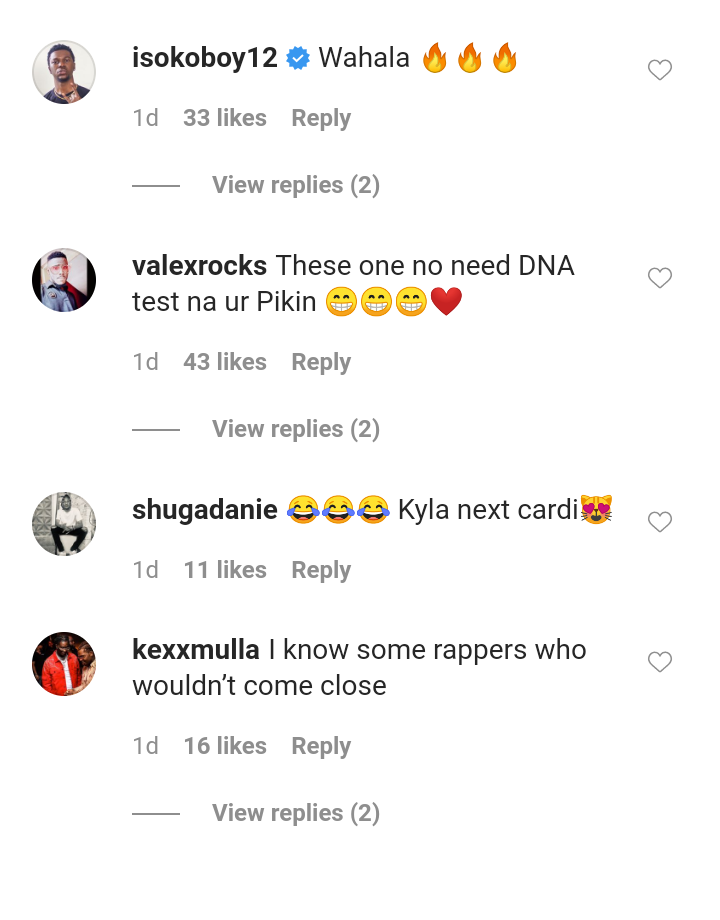Open the 11 likes list on shugadanie's comment
Image resolution: width=720 pixels, height=920 pixels.
pyautogui.click(x=224, y=569)
